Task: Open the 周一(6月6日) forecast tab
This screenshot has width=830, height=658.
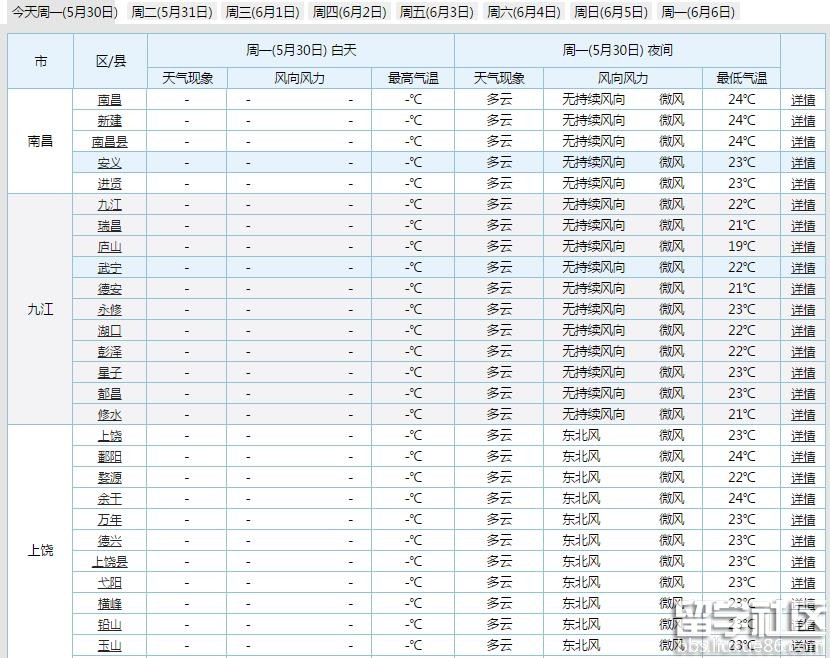Action: [x=698, y=12]
